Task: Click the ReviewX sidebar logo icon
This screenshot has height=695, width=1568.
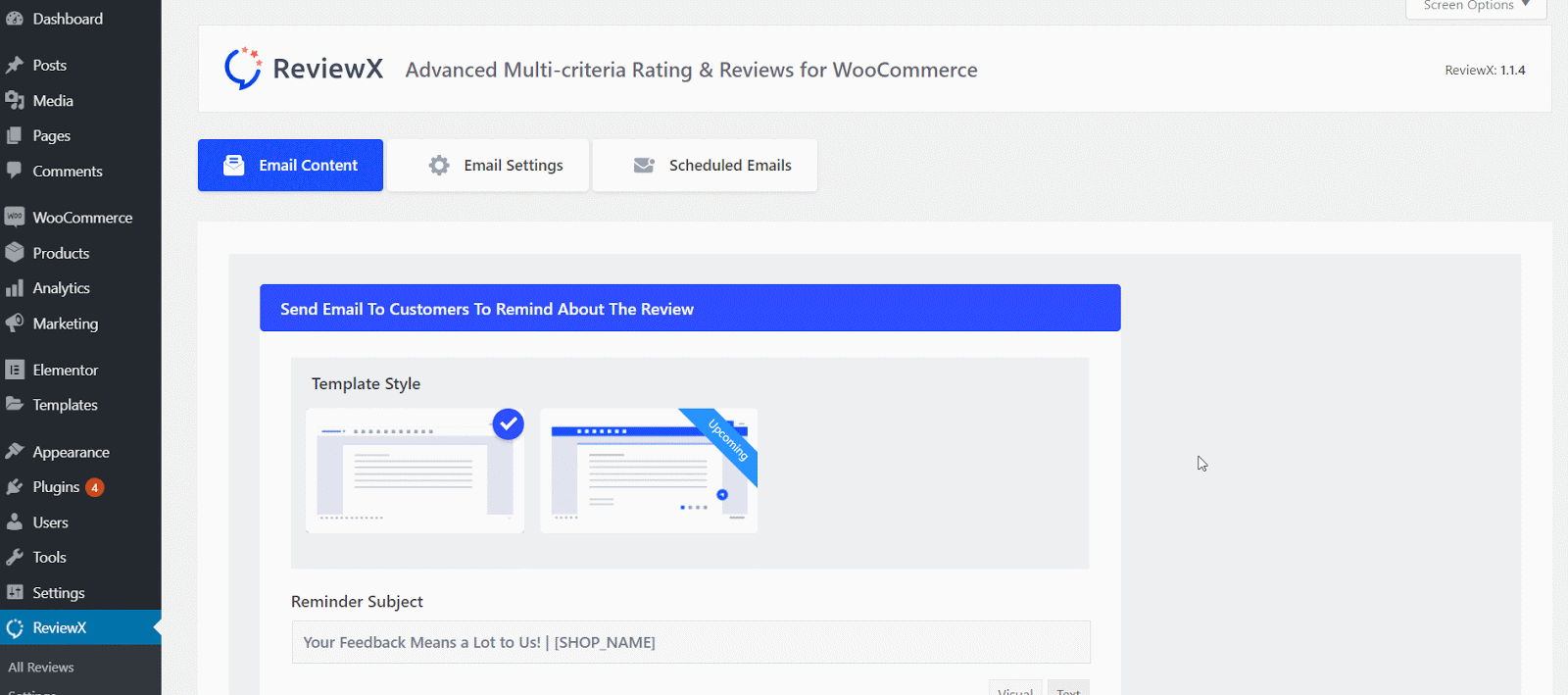Action: [15, 627]
